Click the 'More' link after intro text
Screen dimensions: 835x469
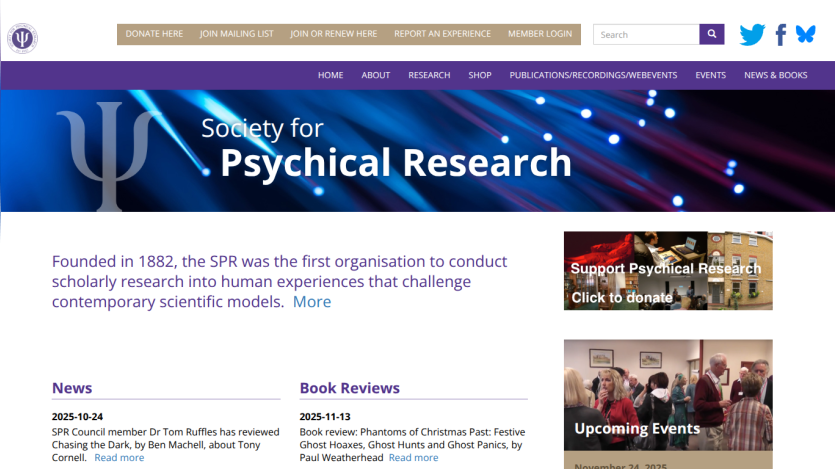coord(312,302)
